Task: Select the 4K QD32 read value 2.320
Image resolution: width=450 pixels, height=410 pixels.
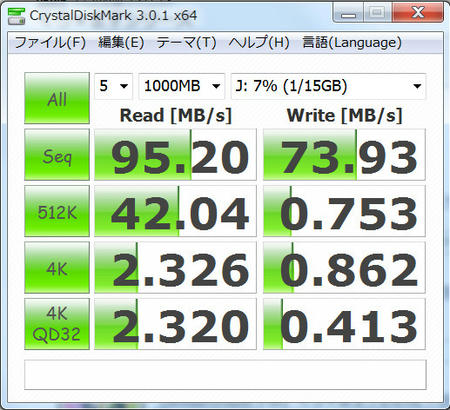Action: 175,324
